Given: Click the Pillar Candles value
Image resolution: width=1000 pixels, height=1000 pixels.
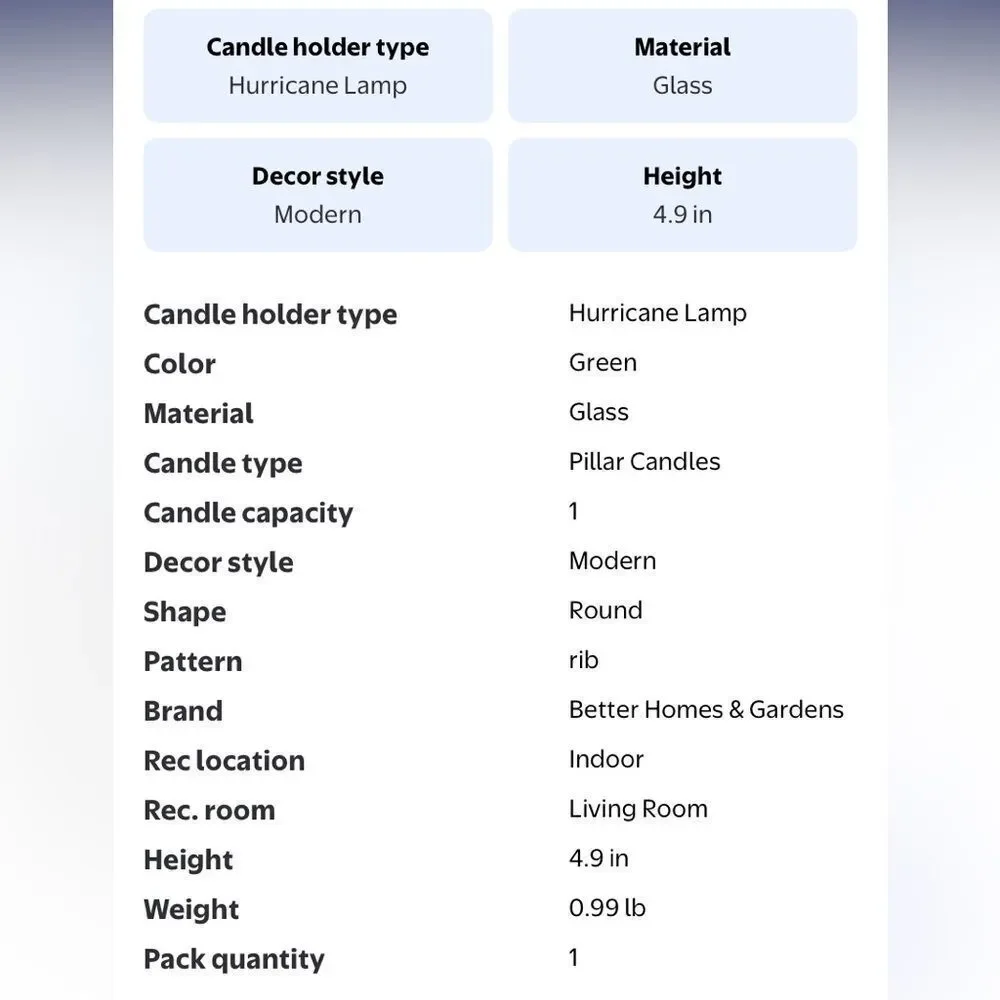Looking at the screenshot, I should click(644, 462).
